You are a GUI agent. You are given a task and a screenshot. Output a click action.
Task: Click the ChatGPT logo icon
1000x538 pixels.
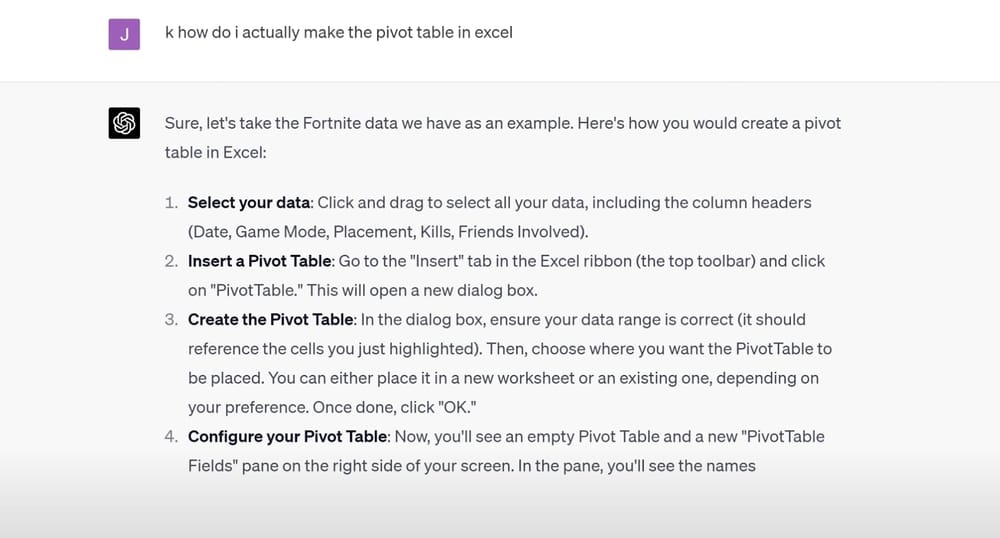tap(124, 123)
